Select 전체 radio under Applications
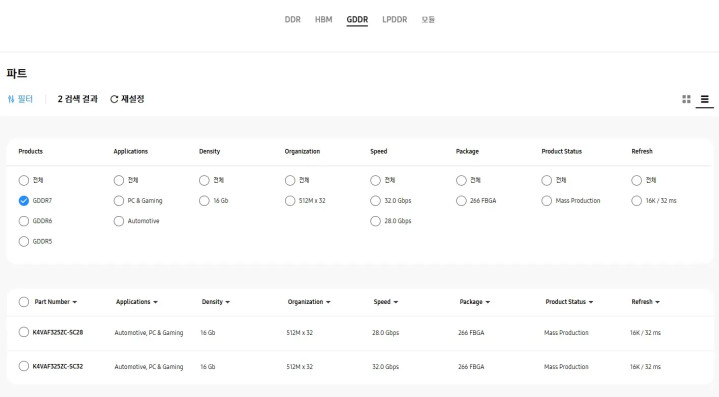The height and width of the screenshot is (397, 719). point(119,180)
